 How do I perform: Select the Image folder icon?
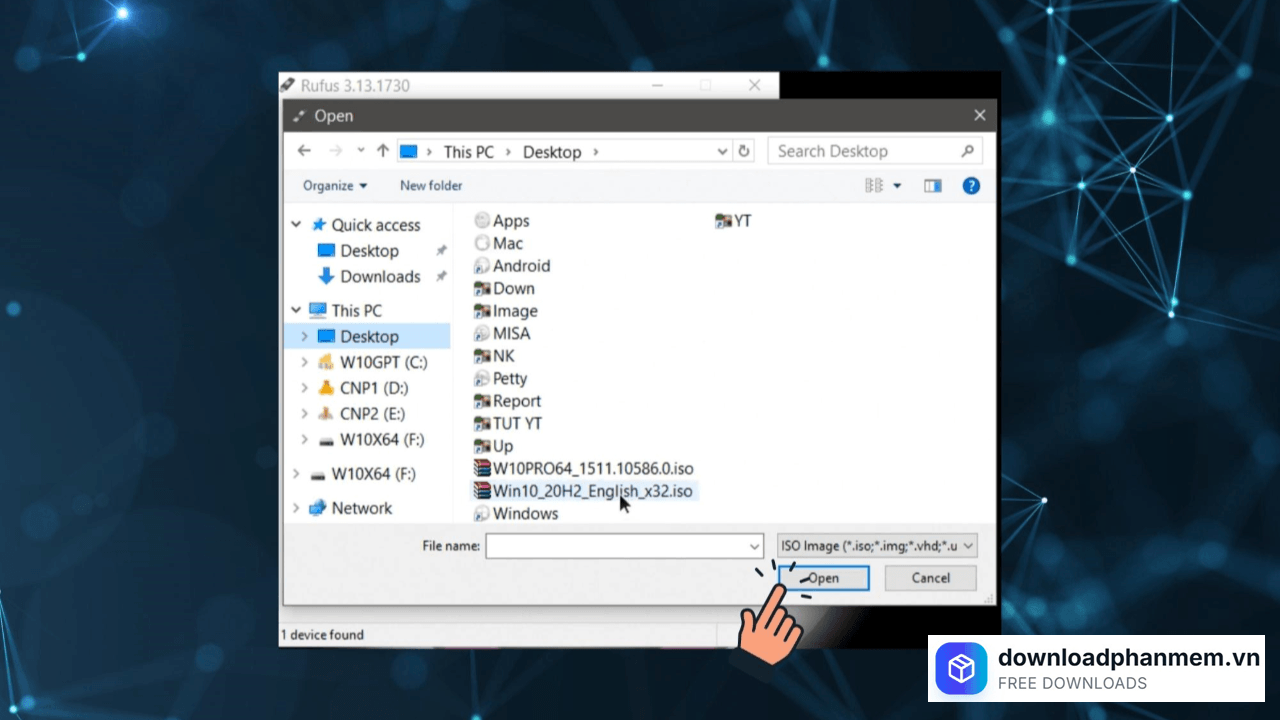(482, 311)
